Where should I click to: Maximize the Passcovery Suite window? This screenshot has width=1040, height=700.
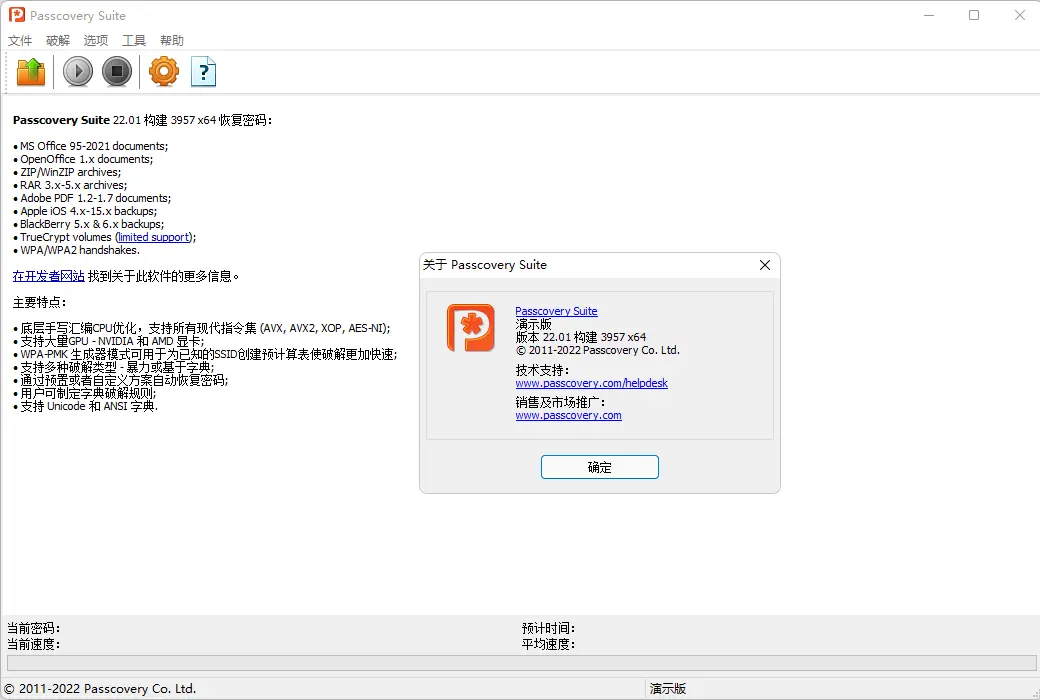click(974, 15)
